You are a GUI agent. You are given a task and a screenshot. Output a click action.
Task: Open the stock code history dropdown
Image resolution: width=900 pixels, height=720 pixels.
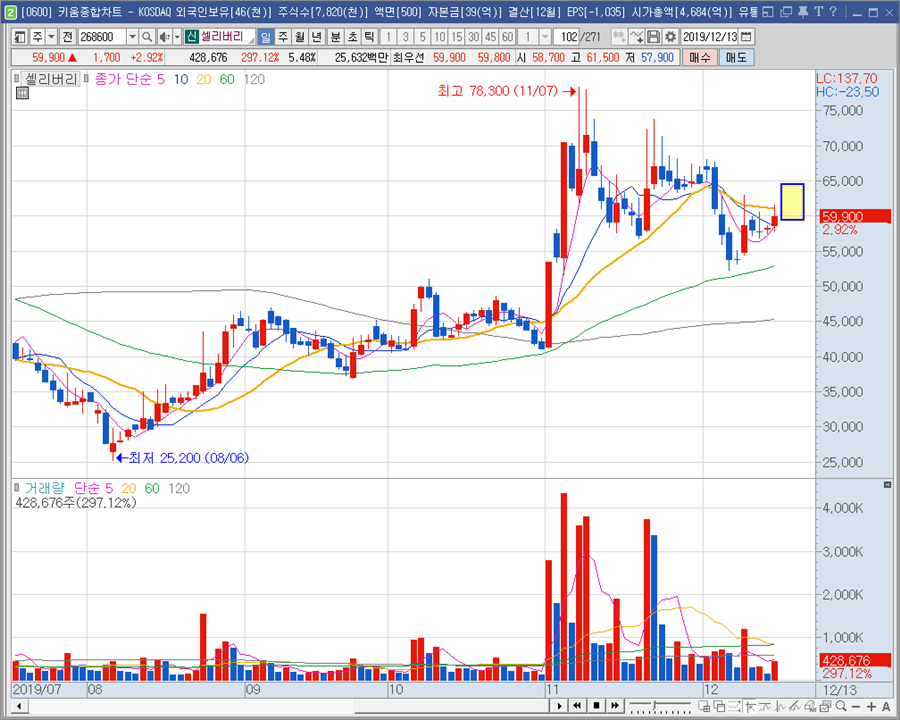pos(132,37)
